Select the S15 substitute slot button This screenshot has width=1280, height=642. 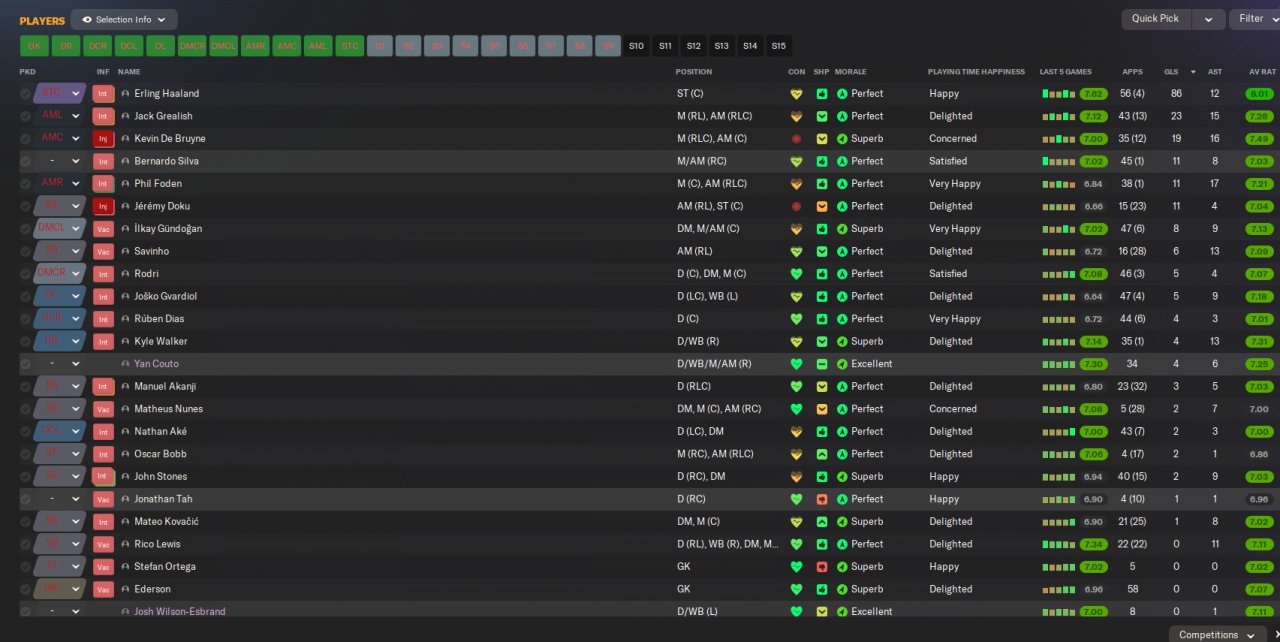[778, 46]
